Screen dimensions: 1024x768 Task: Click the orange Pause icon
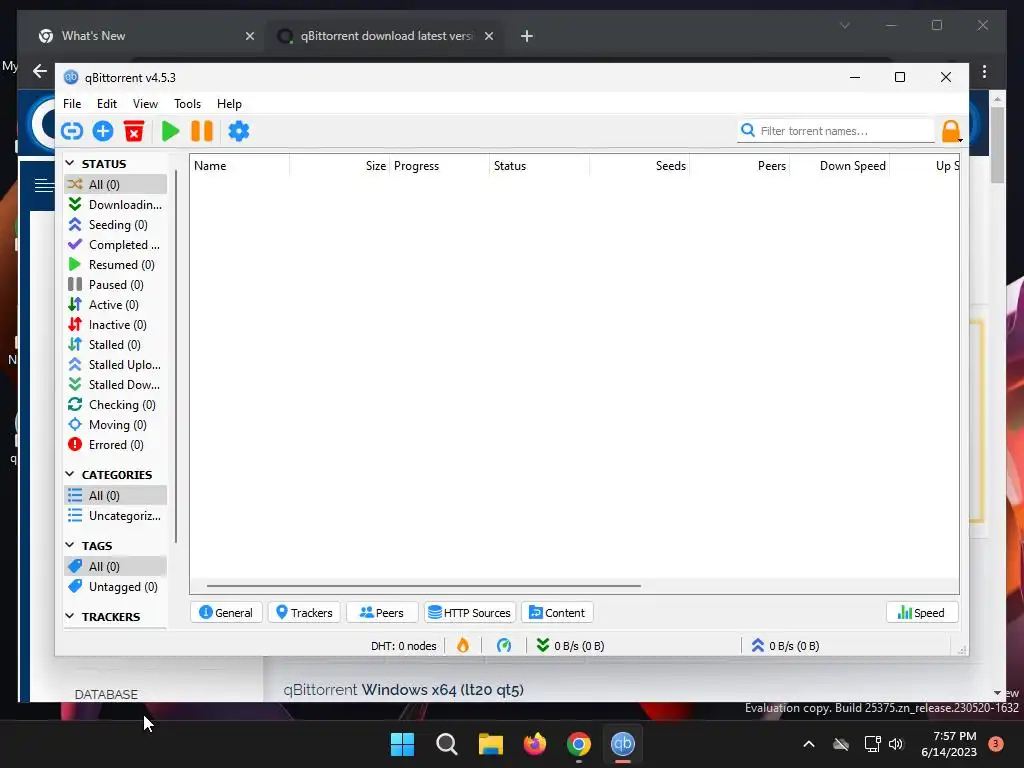pos(202,131)
